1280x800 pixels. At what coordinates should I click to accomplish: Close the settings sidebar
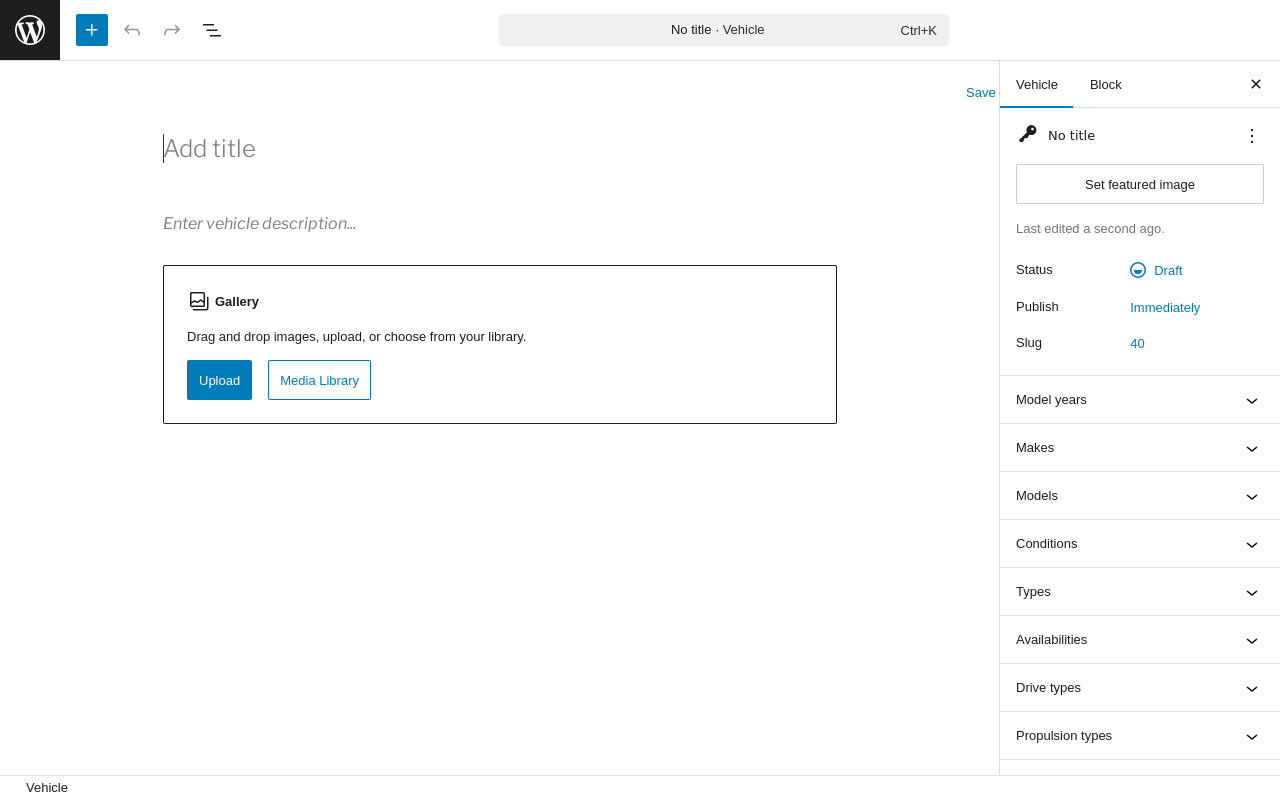(1256, 84)
